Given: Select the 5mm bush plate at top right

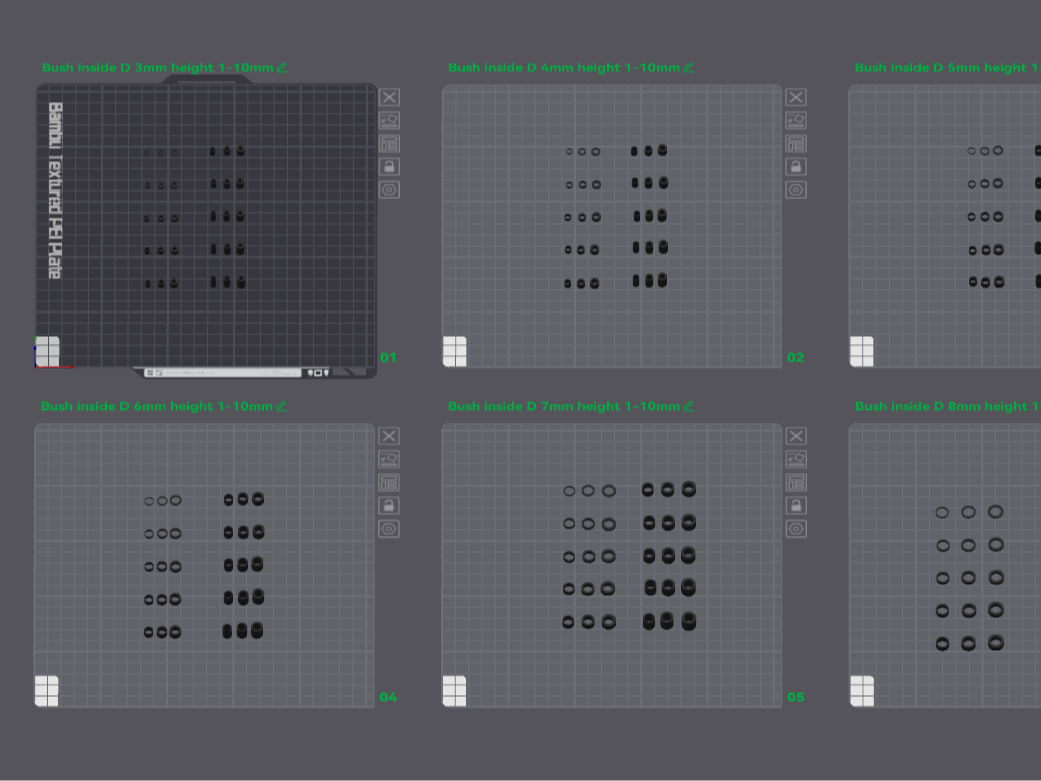Looking at the screenshot, I should pos(945,226).
